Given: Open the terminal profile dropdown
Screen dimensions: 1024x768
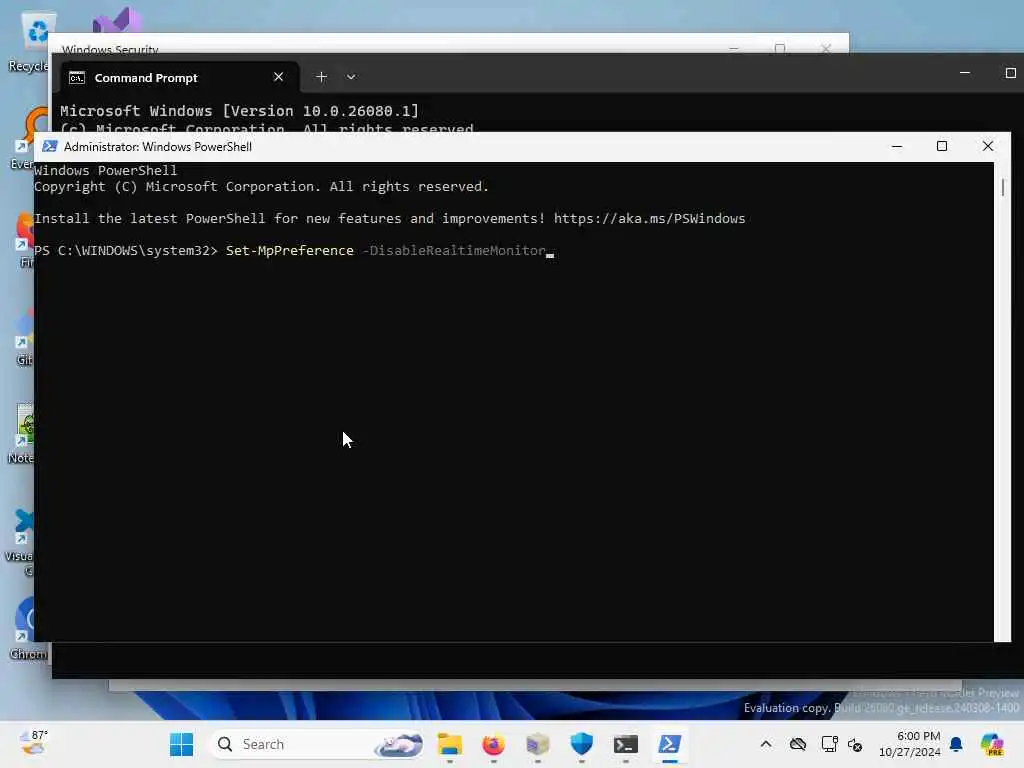Looking at the screenshot, I should point(351,77).
